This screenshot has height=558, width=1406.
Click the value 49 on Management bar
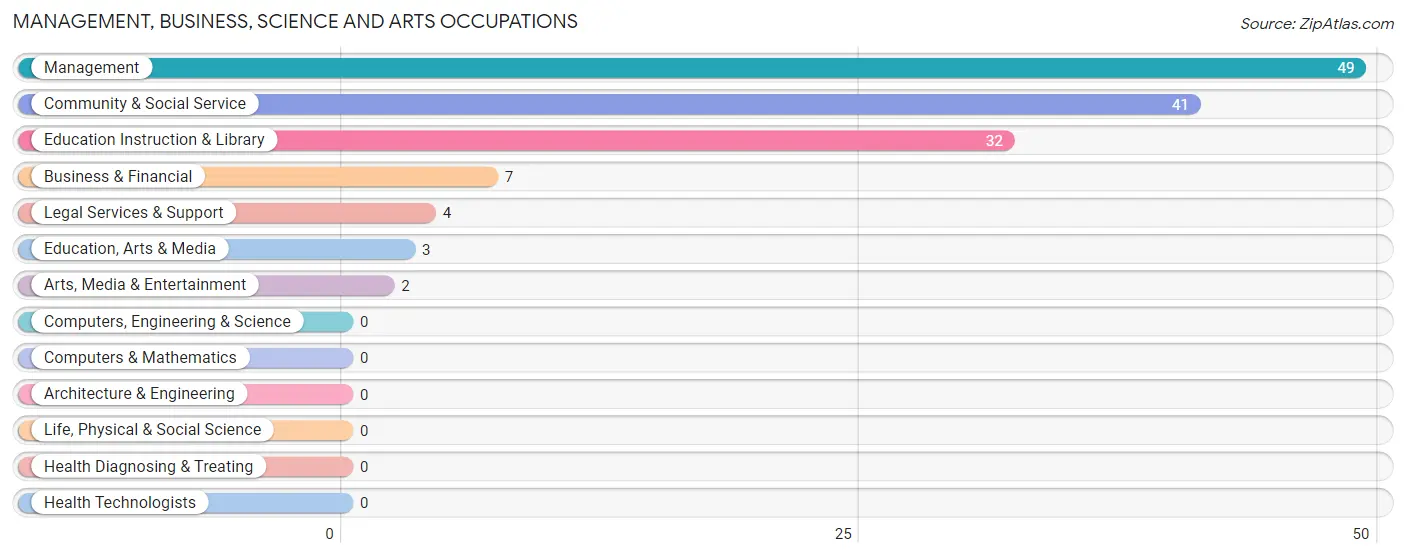click(1346, 68)
